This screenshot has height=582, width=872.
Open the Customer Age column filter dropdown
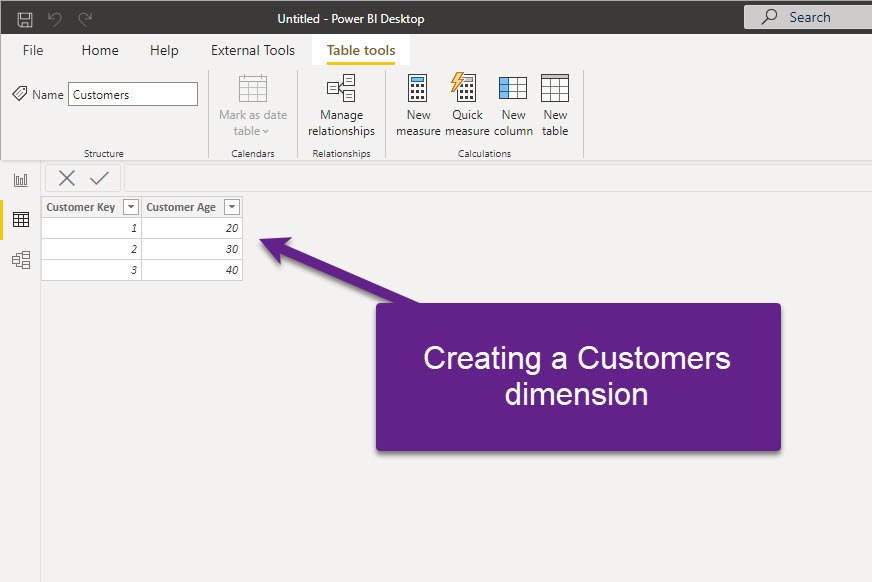pyautogui.click(x=232, y=207)
